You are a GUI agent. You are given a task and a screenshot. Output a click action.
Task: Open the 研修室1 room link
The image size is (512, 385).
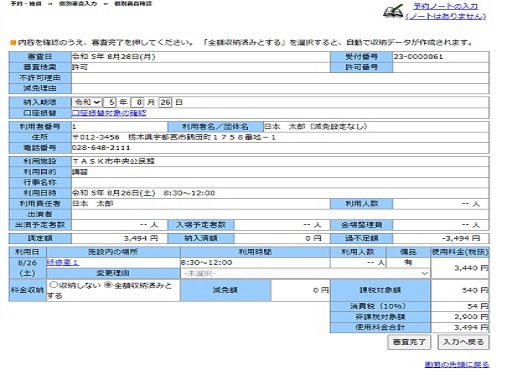[x=63, y=262]
